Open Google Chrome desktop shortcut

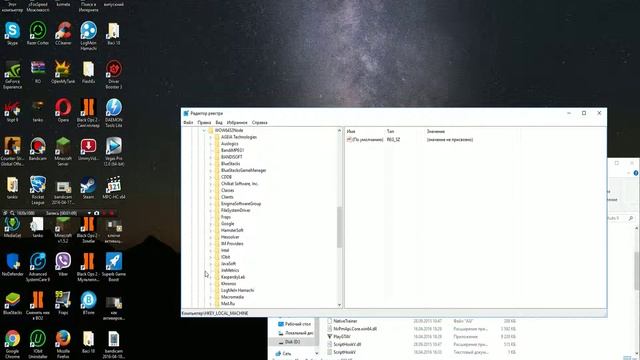point(12,344)
